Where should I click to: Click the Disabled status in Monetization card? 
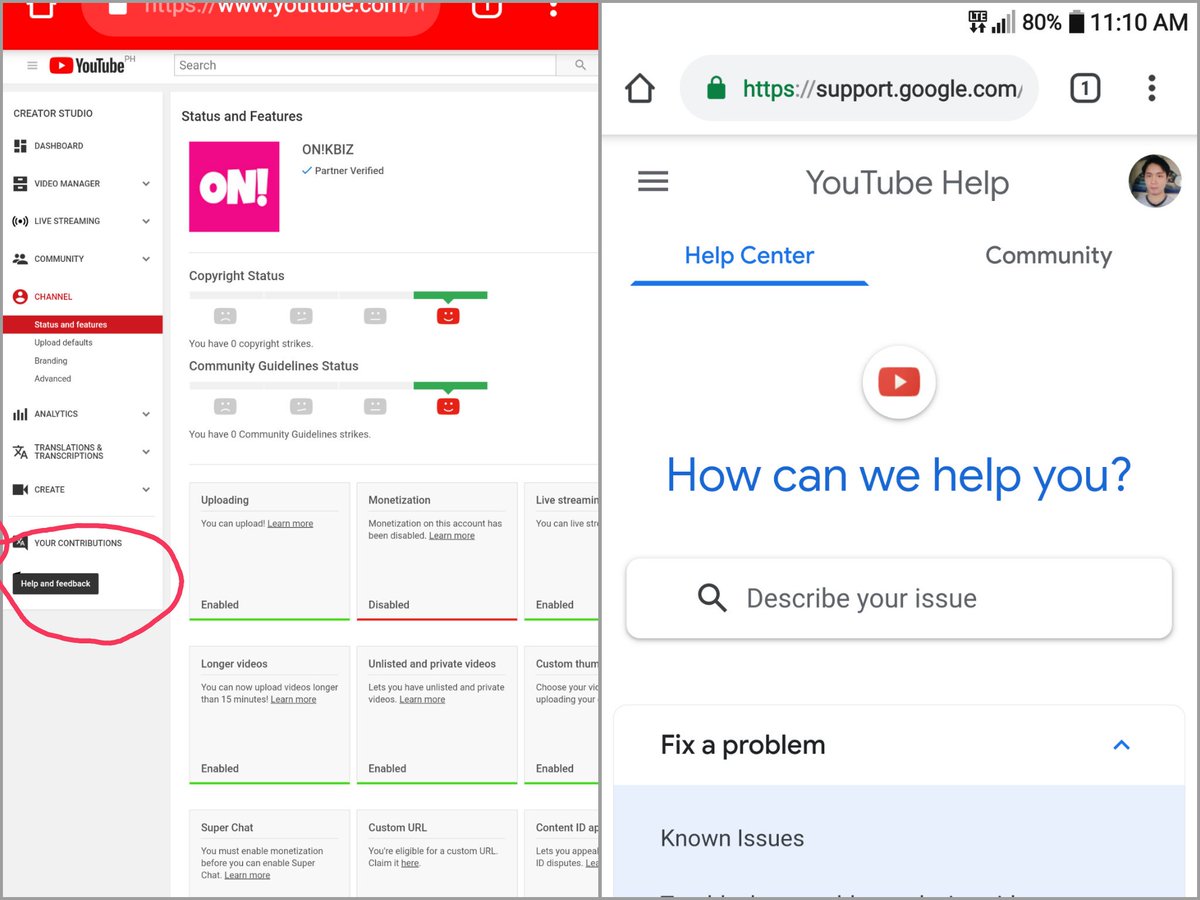point(389,605)
